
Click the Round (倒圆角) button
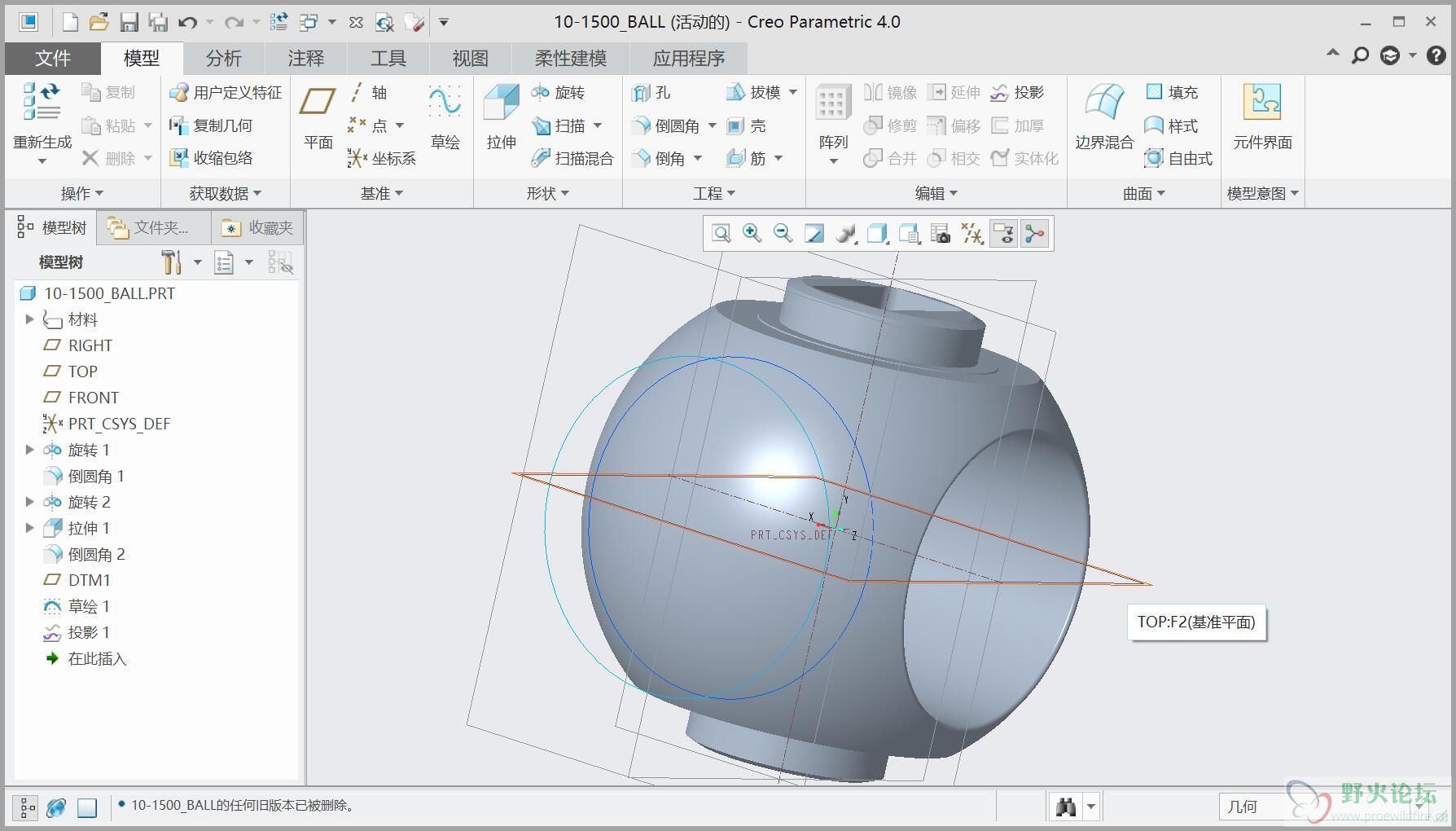coord(666,125)
